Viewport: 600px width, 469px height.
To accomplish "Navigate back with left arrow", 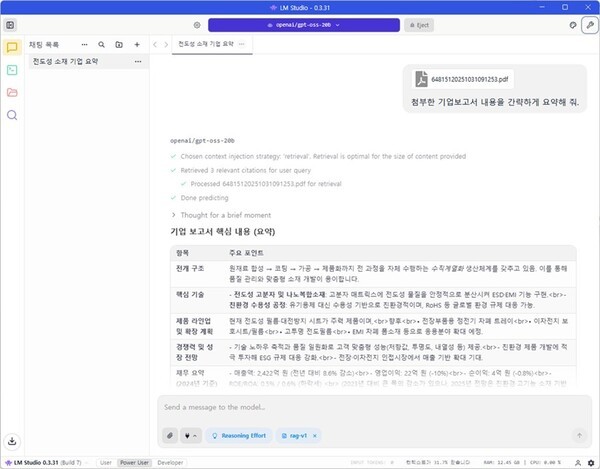I will coord(155,44).
